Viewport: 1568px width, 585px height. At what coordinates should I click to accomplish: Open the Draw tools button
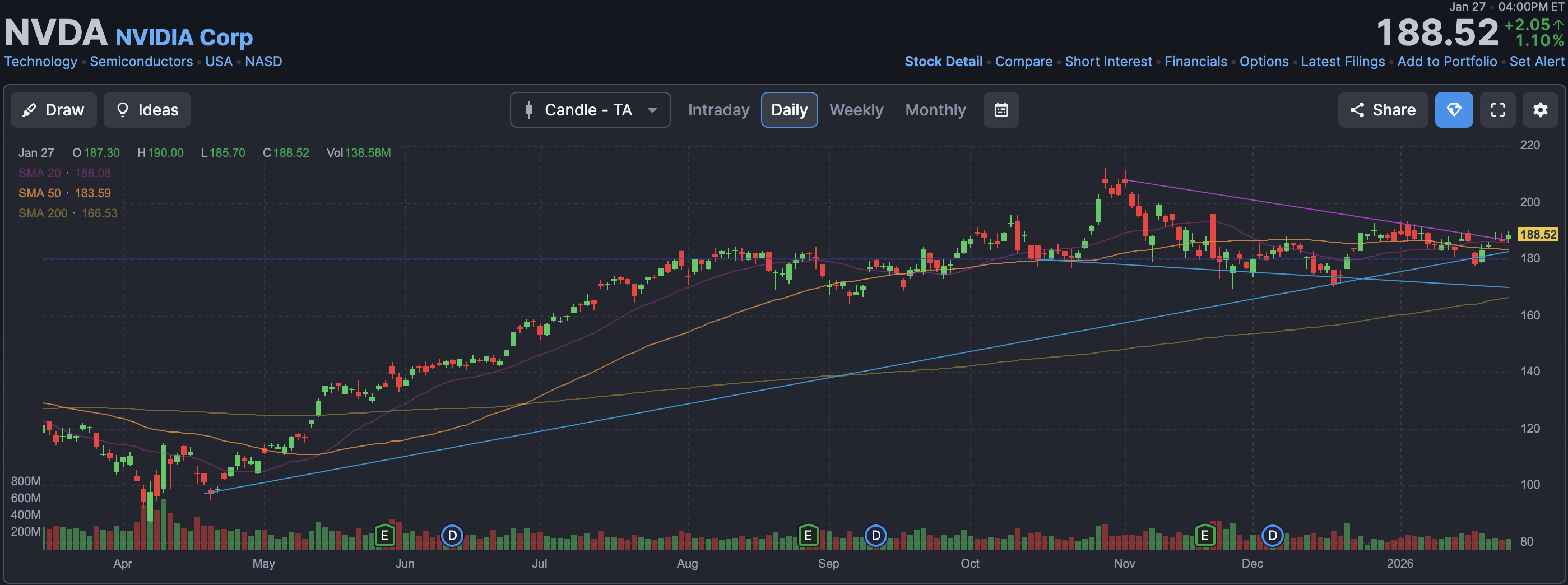click(54, 110)
